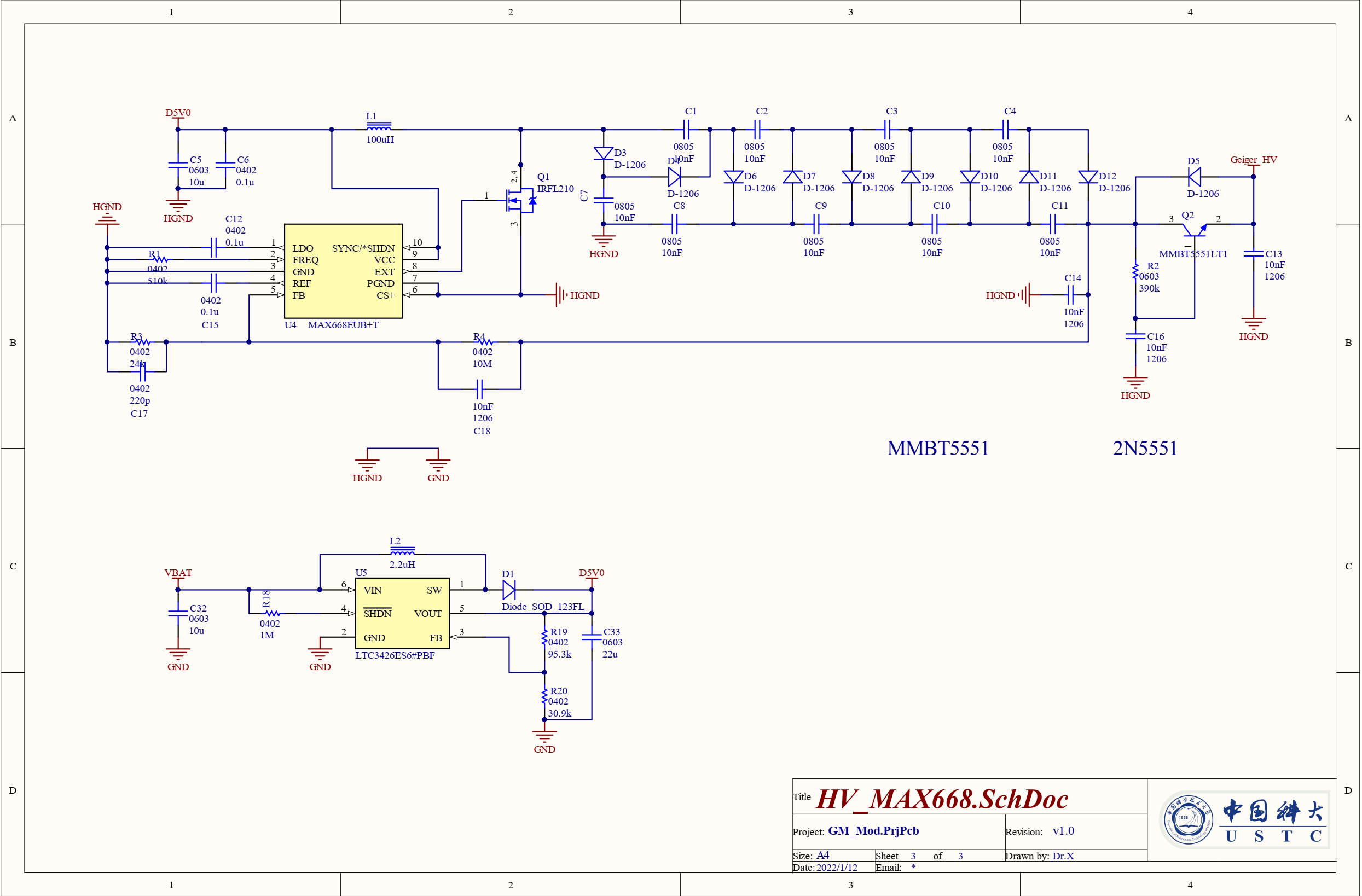Click the L2 2.2uH inductor symbol
This screenshot has width=1362, height=896.
[402, 551]
